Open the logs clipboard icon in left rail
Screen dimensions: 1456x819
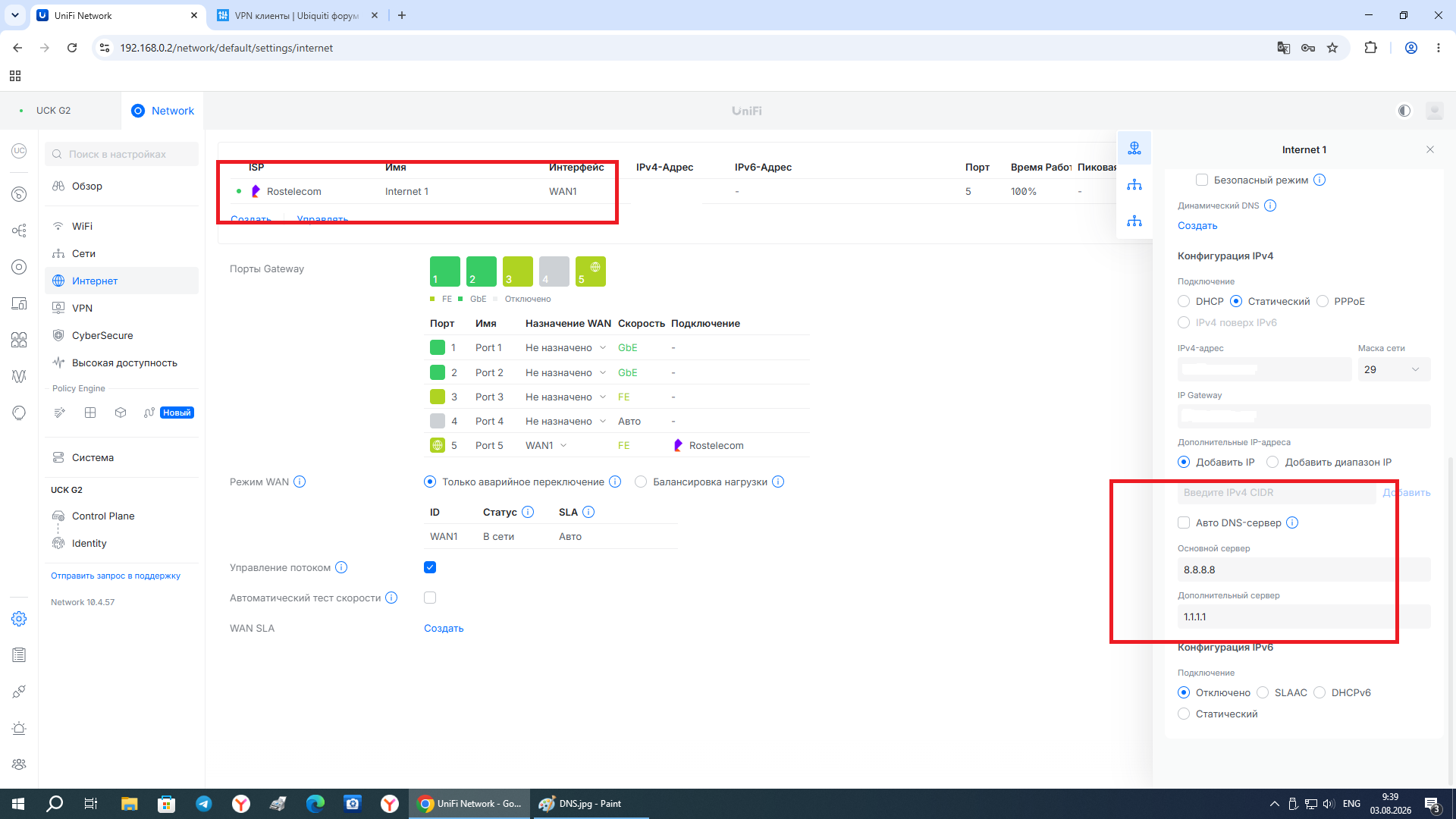point(19,655)
